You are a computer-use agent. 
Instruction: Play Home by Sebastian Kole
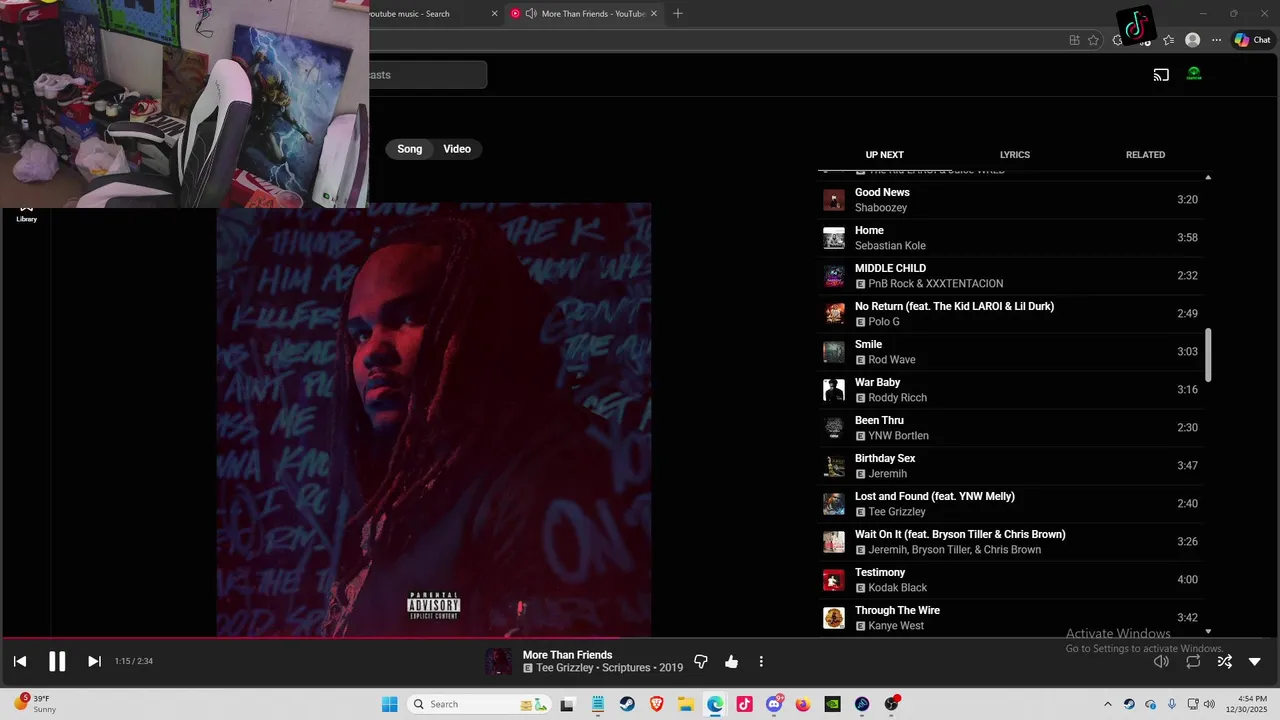click(1010, 237)
